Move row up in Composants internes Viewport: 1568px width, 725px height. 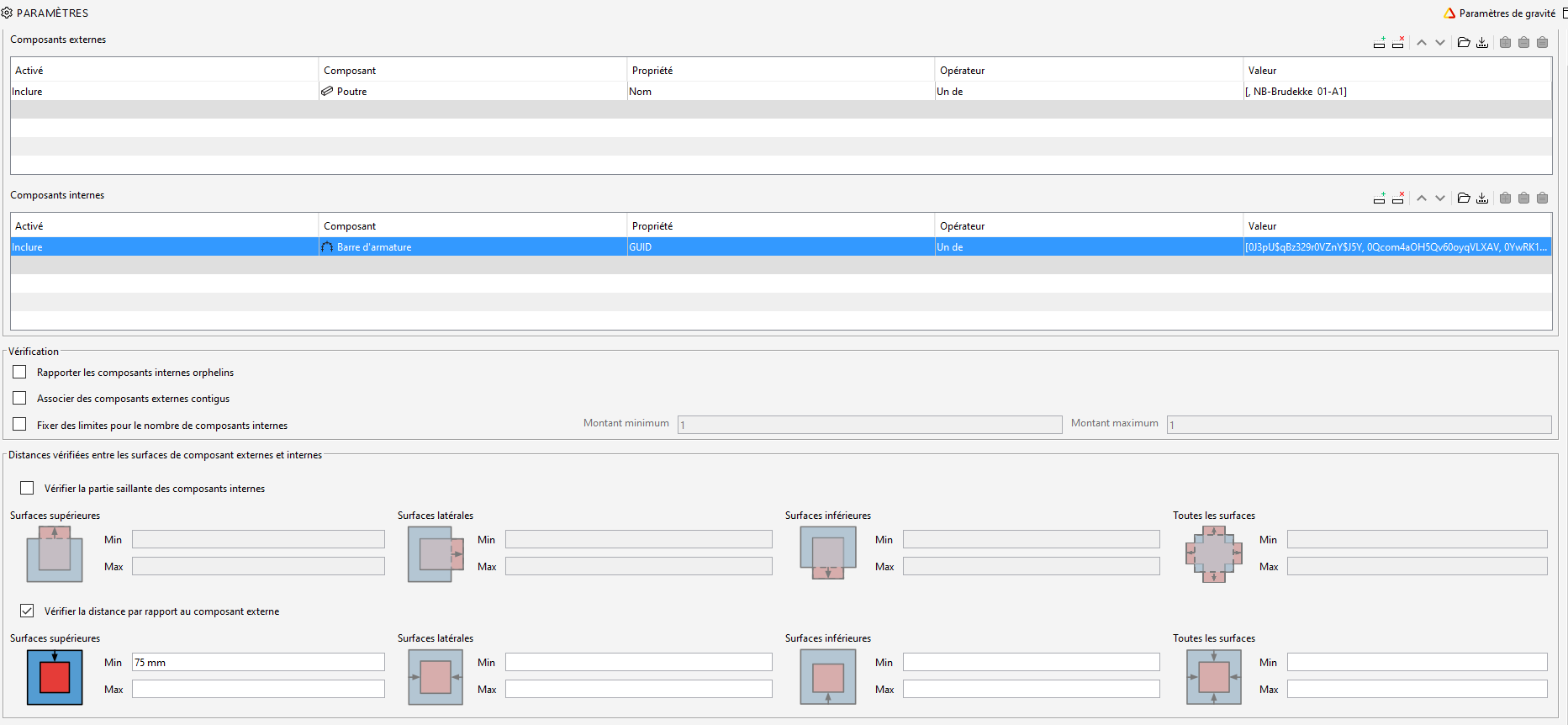(x=1422, y=198)
